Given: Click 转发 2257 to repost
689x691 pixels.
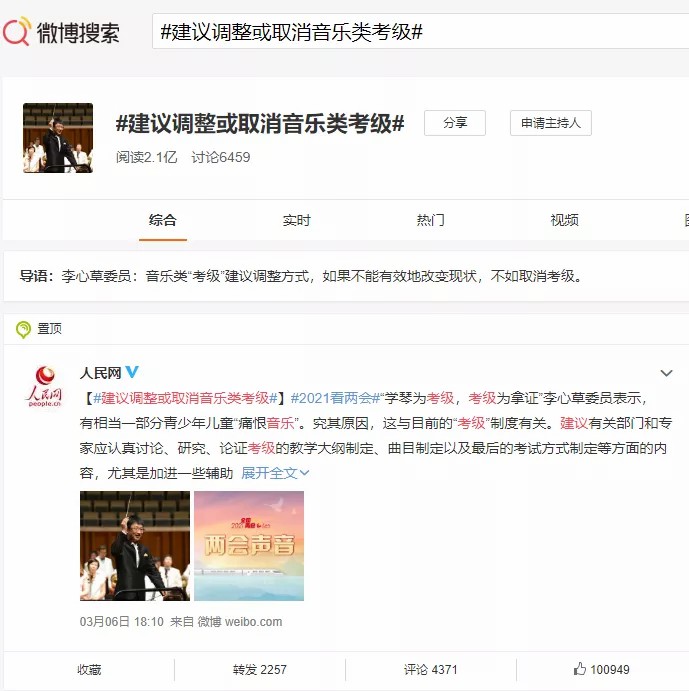Looking at the screenshot, I should click(260, 670).
